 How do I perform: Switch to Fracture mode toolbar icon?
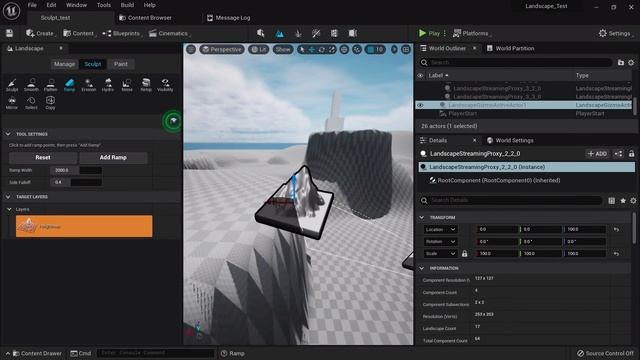click(x=353, y=33)
